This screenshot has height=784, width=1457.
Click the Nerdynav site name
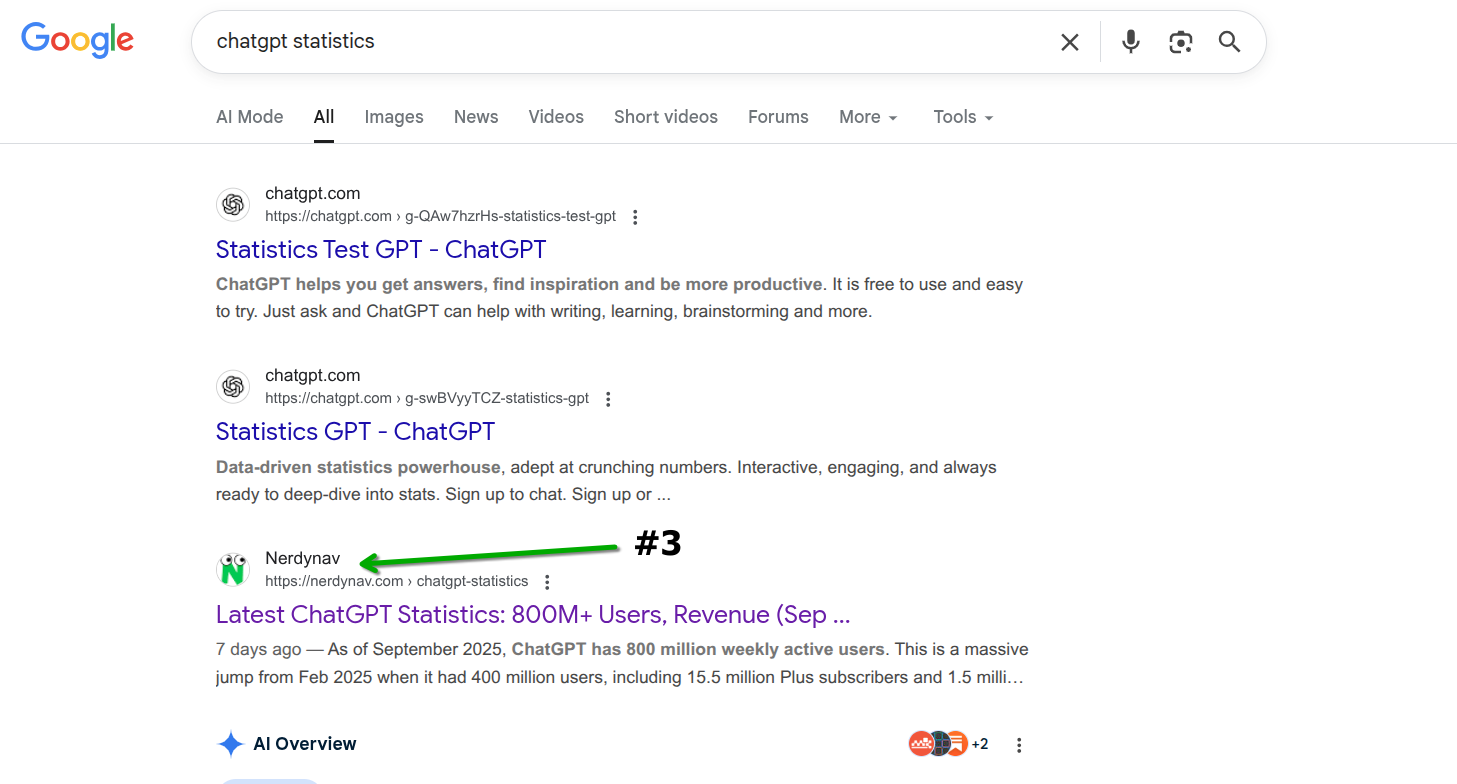pos(302,558)
